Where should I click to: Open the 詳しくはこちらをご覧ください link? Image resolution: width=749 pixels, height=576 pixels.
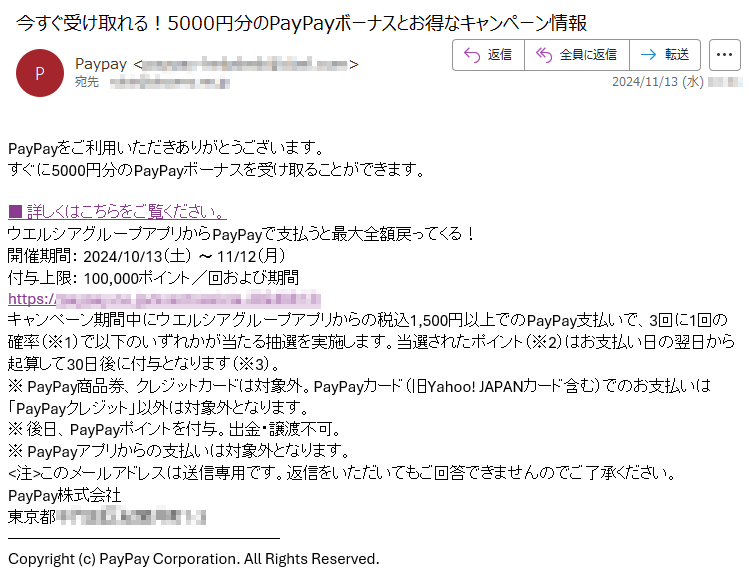point(117,211)
